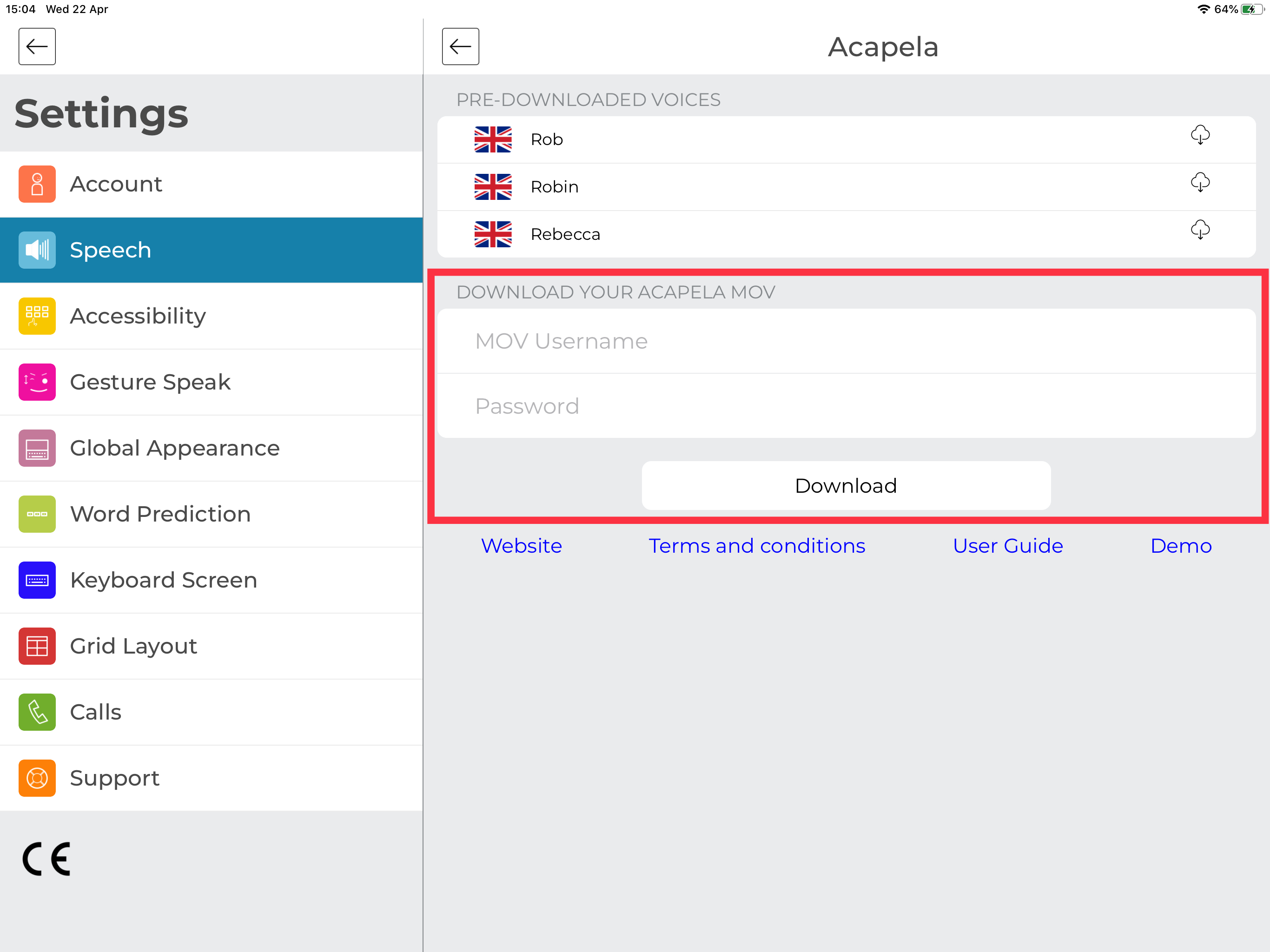Open Accessibility settings
Screen dimensions: 1270x952
pyautogui.click(x=212, y=317)
